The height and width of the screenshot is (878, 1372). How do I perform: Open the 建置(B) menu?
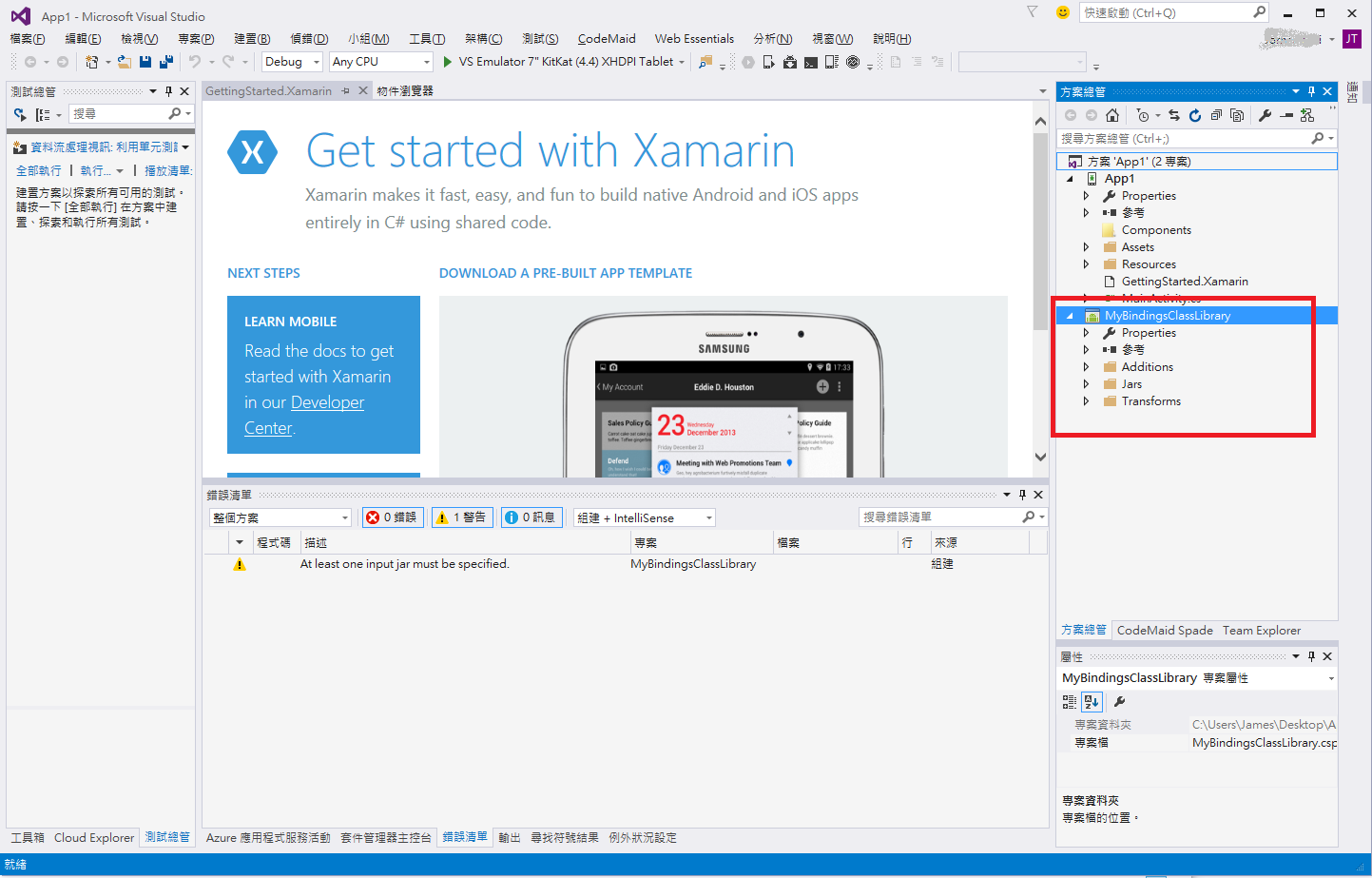pyautogui.click(x=252, y=38)
